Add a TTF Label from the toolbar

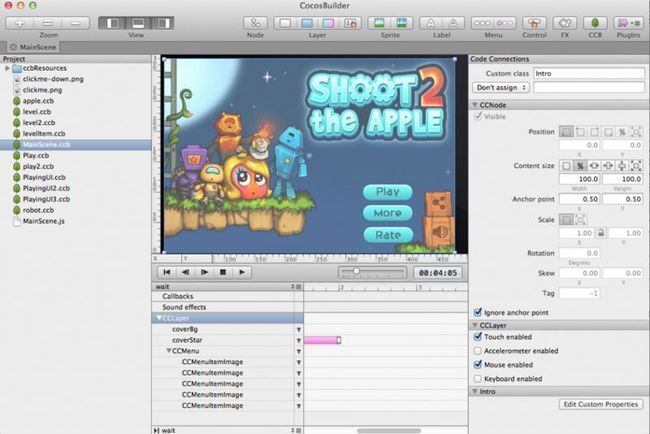pyautogui.click(x=454, y=23)
